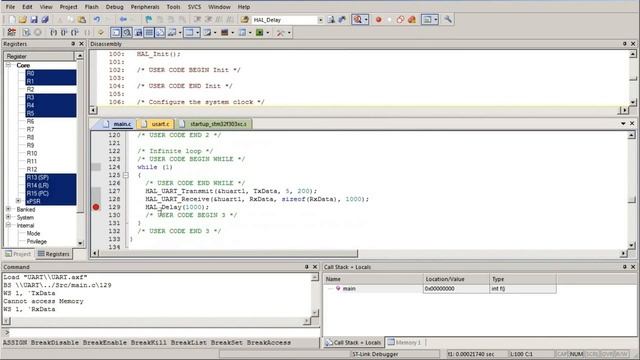Image resolution: width=640 pixels, height=360 pixels.
Task: Click the New file icon
Action: click(12, 20)
